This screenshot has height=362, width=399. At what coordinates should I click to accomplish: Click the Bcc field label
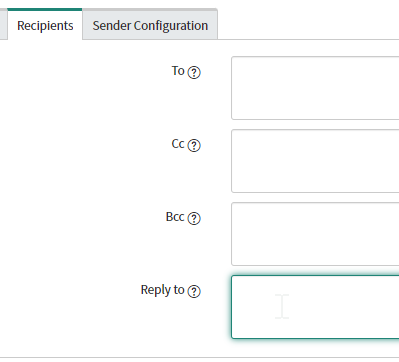(175, 217)
